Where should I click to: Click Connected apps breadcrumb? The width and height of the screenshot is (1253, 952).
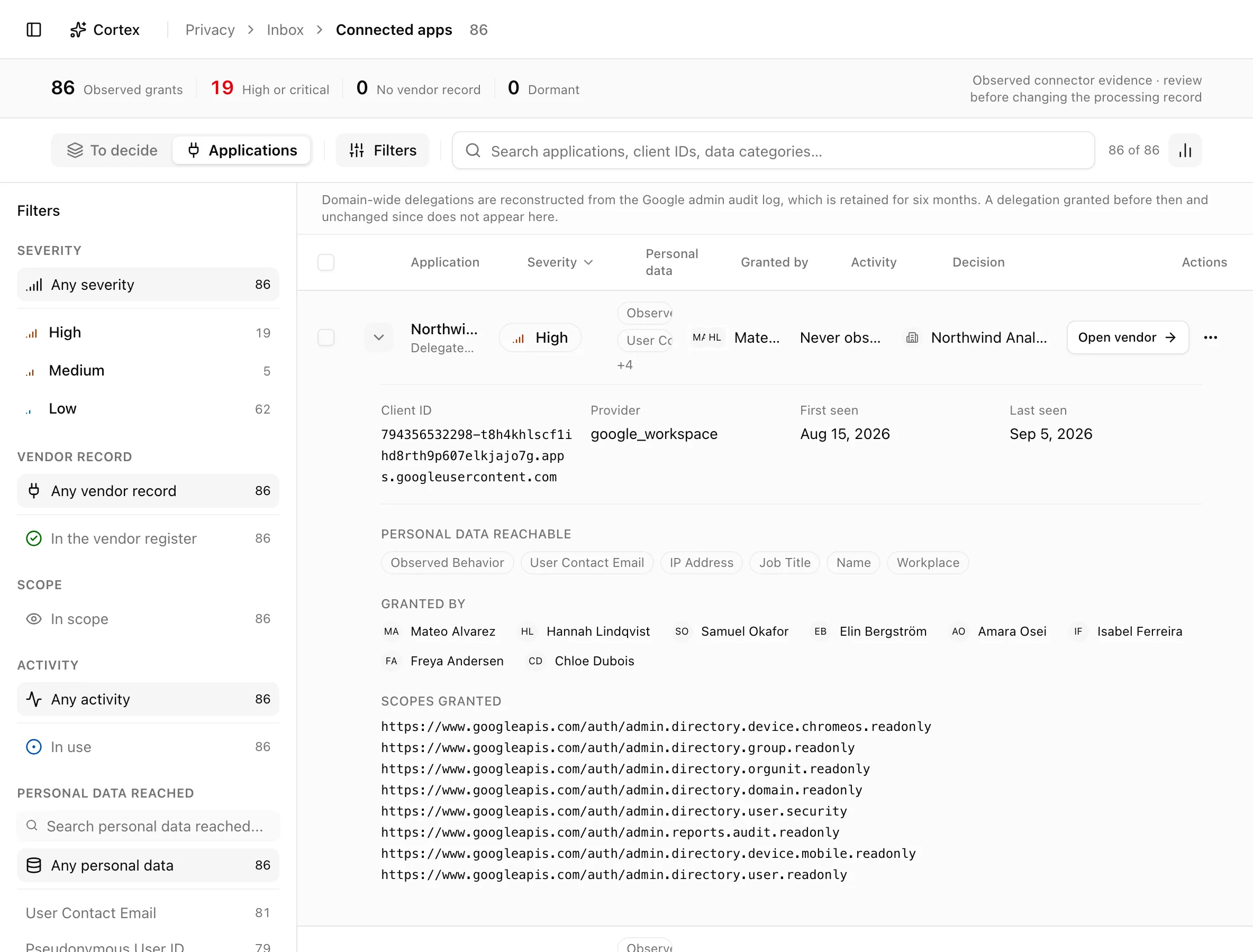[394, 30]
